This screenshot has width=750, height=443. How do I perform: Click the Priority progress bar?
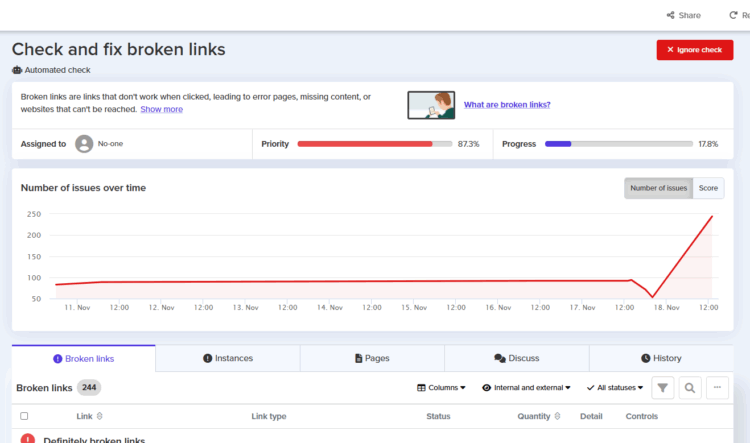(375, 144)
